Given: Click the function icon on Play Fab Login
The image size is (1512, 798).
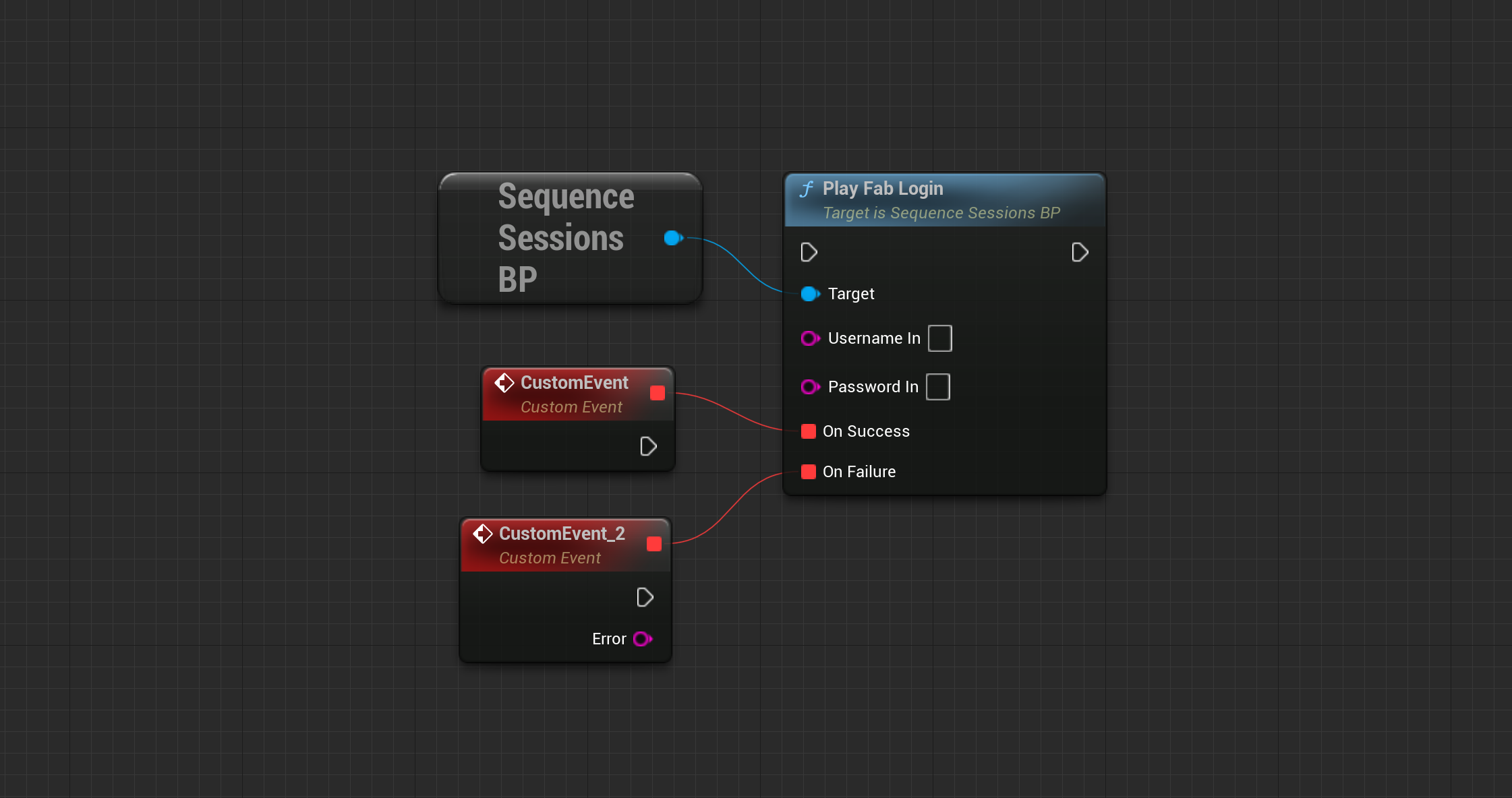Looking at the screenshot, I should click(x=806, y=189).
